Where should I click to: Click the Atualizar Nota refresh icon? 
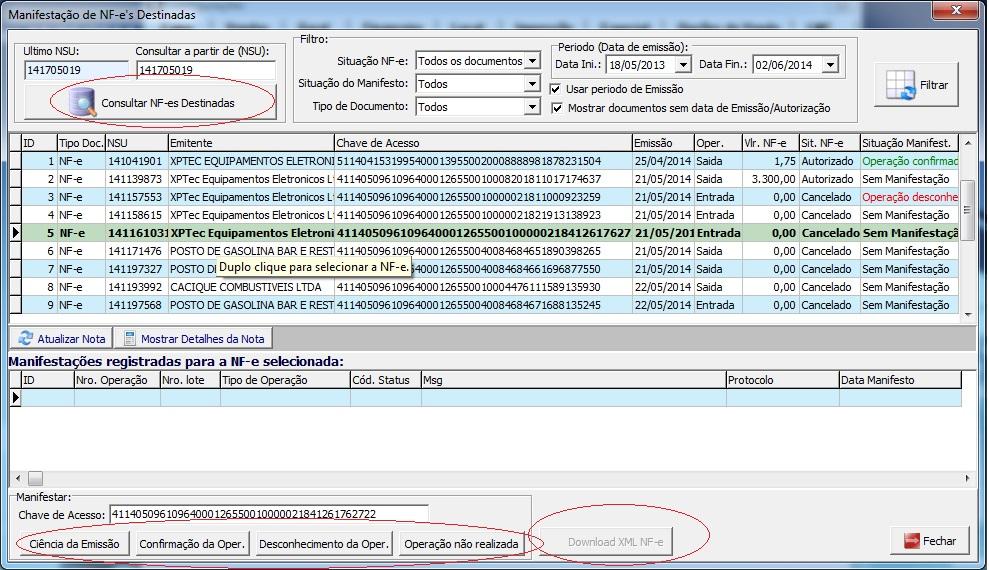[25, 338]
